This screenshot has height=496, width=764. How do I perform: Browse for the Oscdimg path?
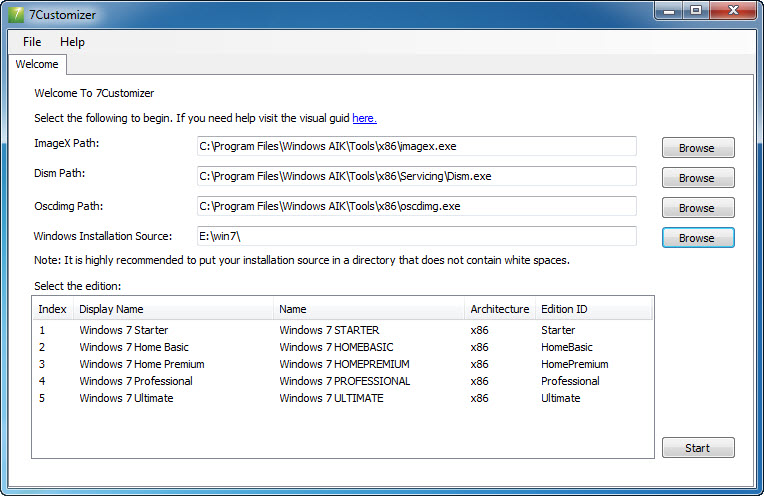[698, 208]
